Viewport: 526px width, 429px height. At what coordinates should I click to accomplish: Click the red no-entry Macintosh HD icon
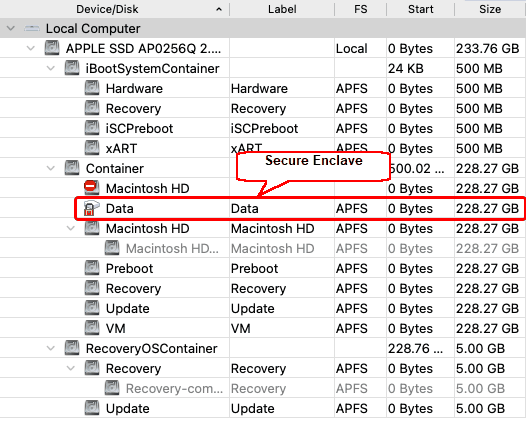tap(91, 187)
